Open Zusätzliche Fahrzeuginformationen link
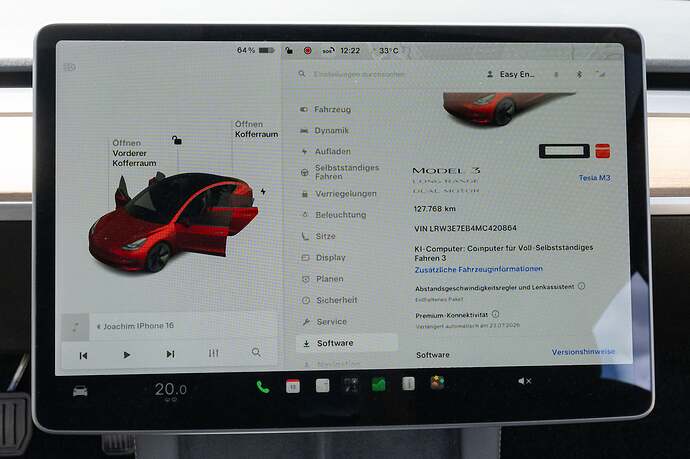The height and width of the screenshot is (459, 690). tap(478, 269)
